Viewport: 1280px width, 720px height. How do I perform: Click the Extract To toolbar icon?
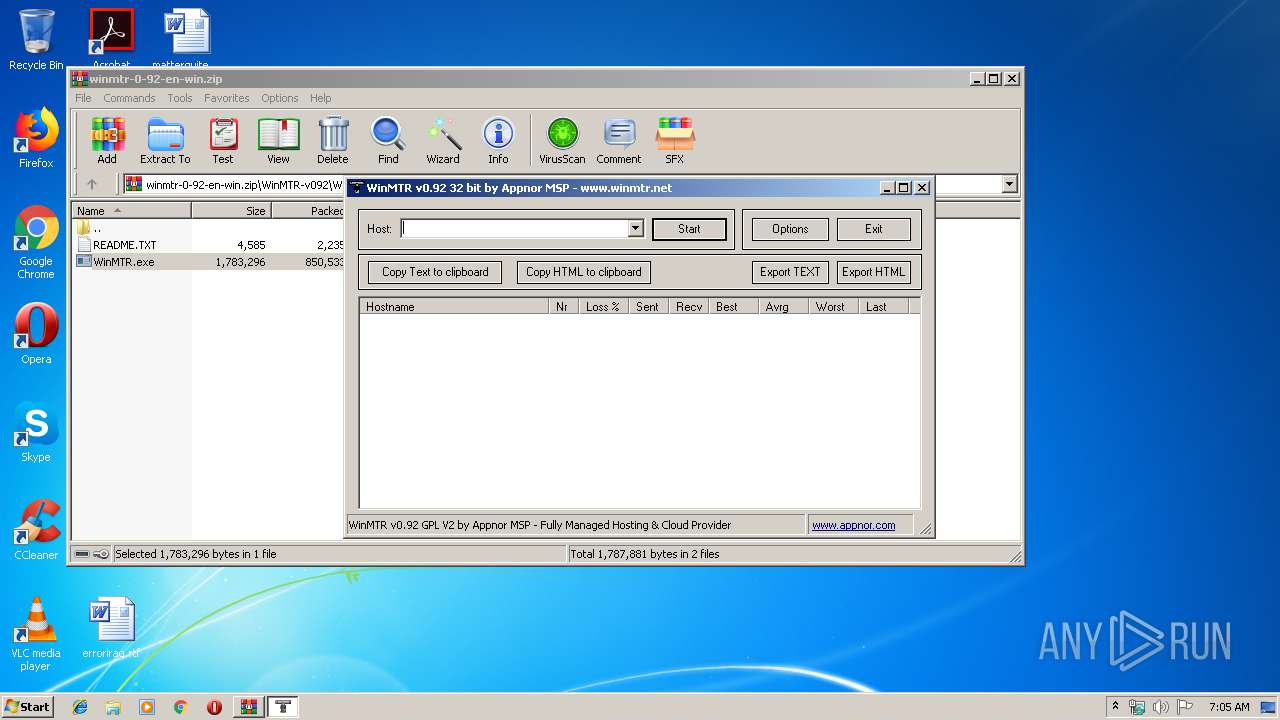tap(165, 141)
